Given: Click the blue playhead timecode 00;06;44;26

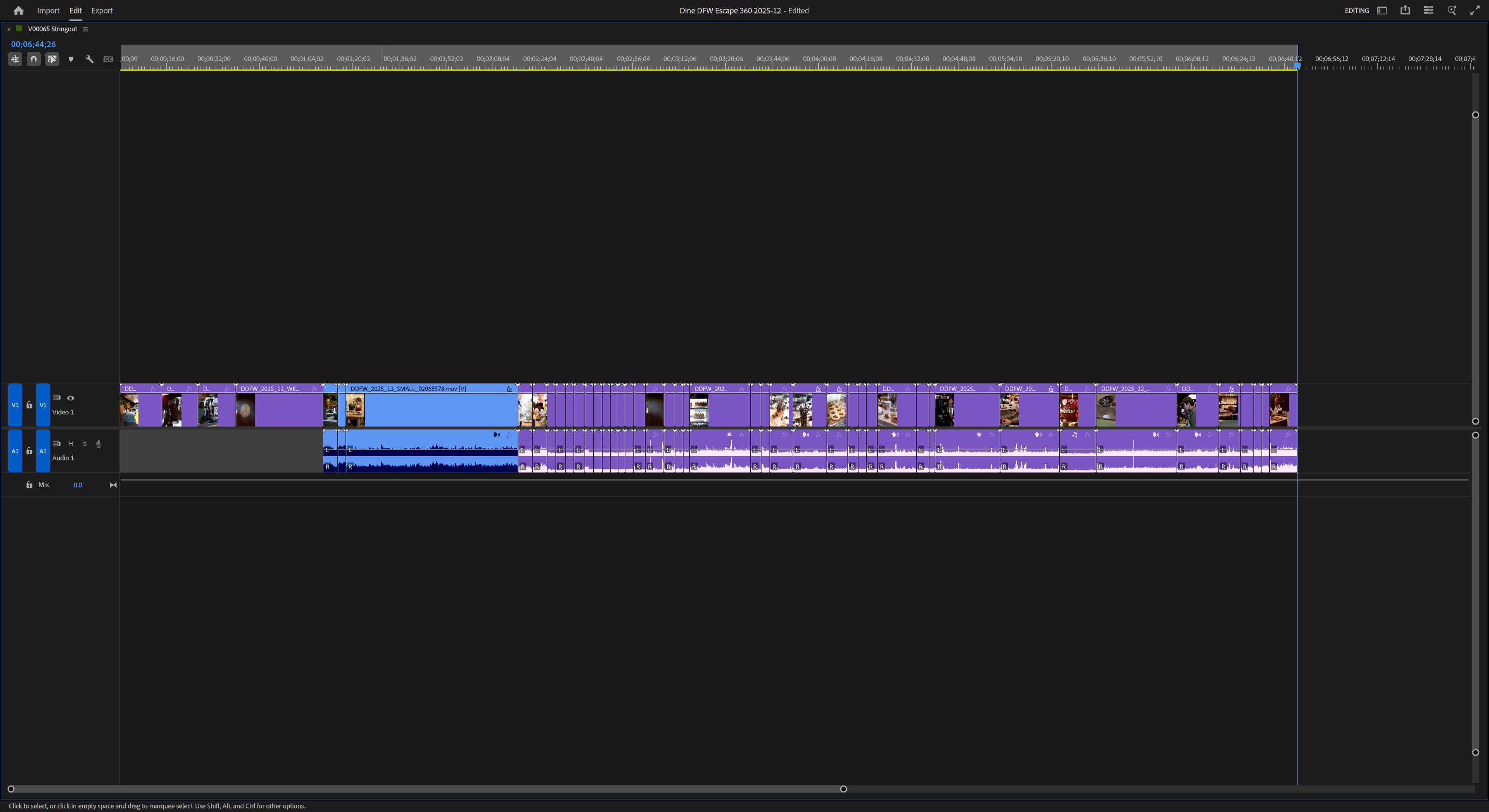Looking at the screenshot, I should tap(33, 43).
